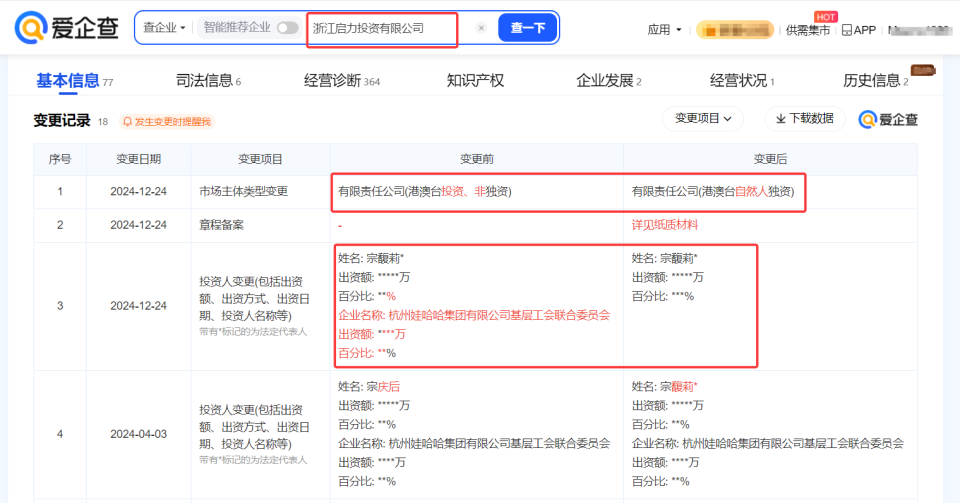
Task: Toggle the 智能推荐企业 switch
Action: [287, 28]
